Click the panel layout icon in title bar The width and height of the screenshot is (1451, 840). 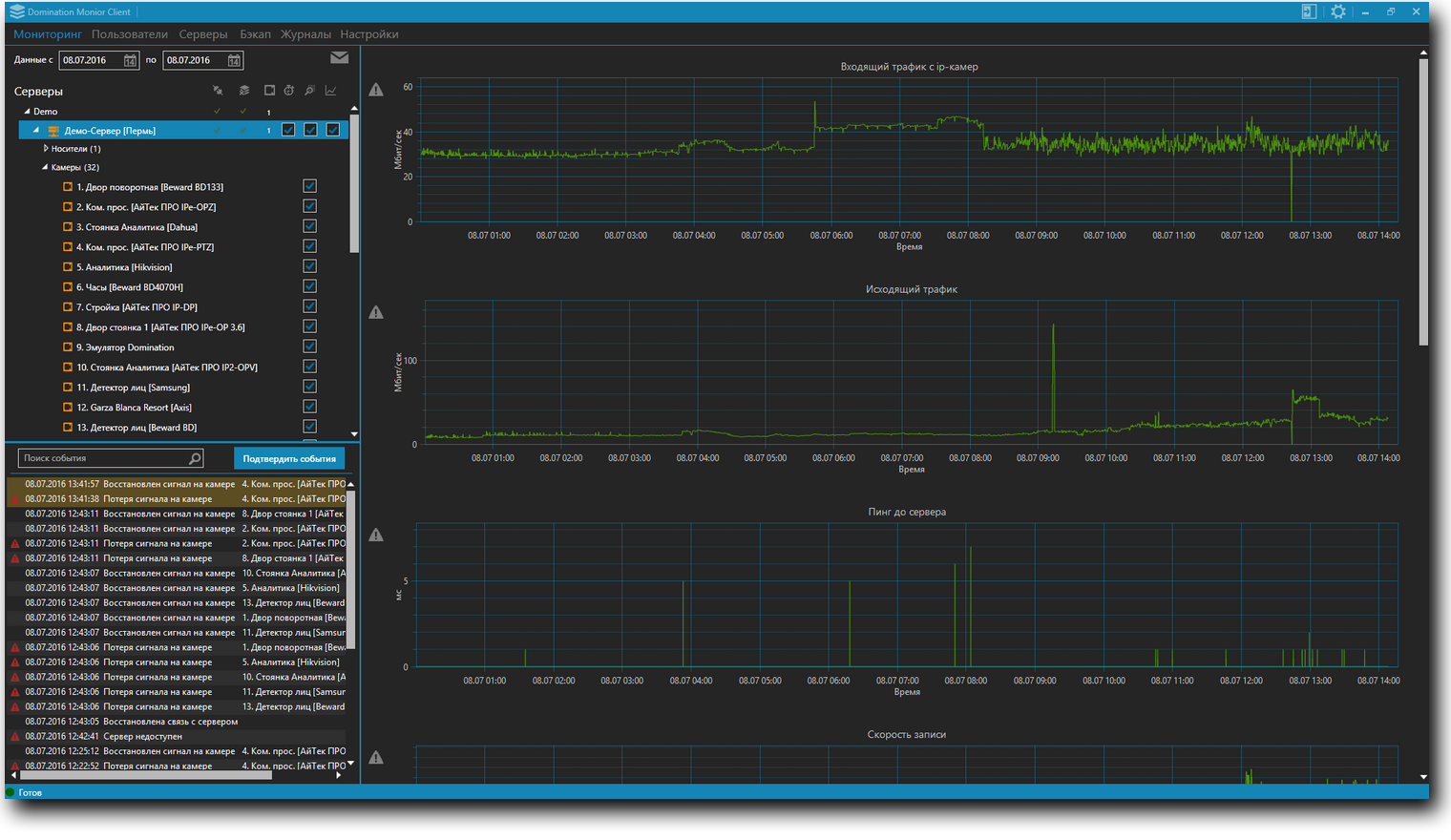(x=1309, y=11)
